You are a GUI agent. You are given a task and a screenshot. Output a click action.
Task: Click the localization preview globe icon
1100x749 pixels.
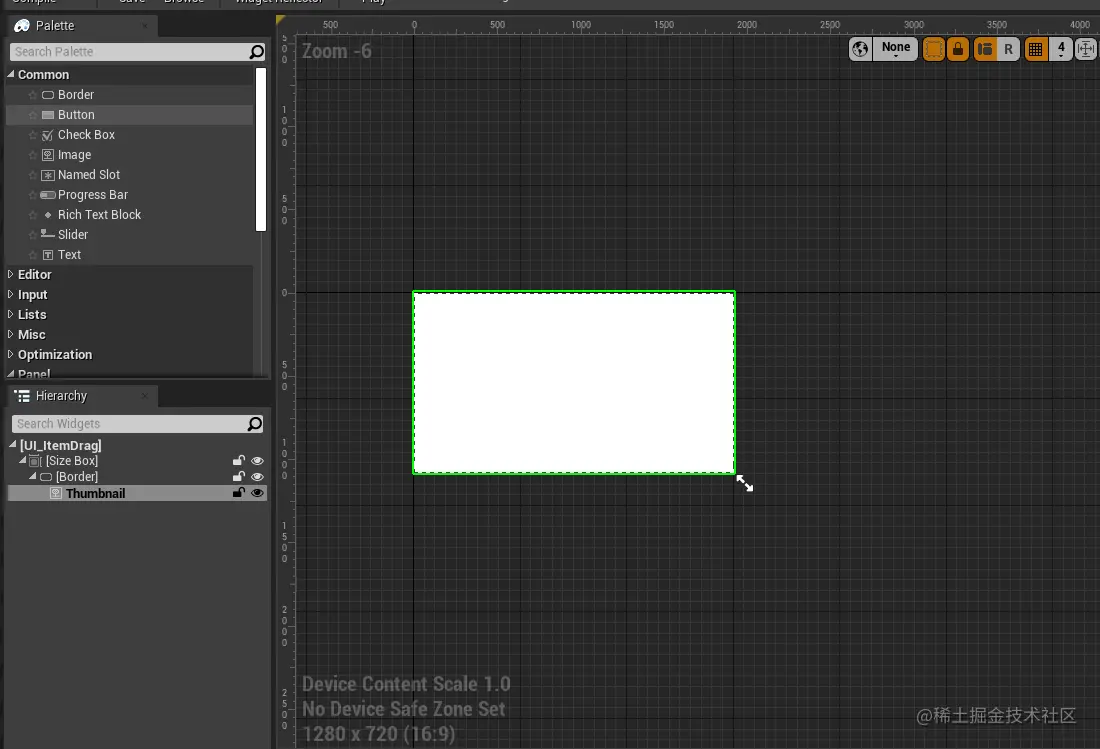point(860,49)
